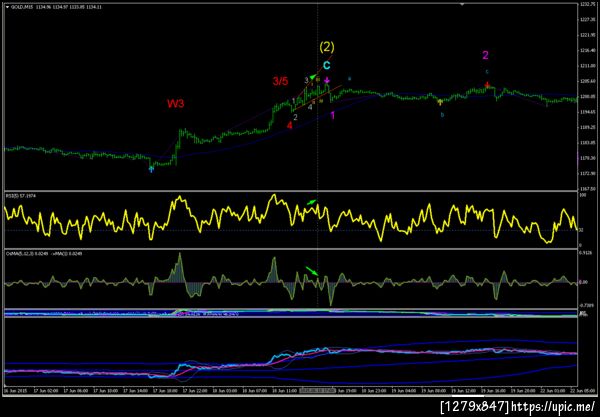Select the cyan C wave label
The image size is (600, 417).
click(326, 65)
